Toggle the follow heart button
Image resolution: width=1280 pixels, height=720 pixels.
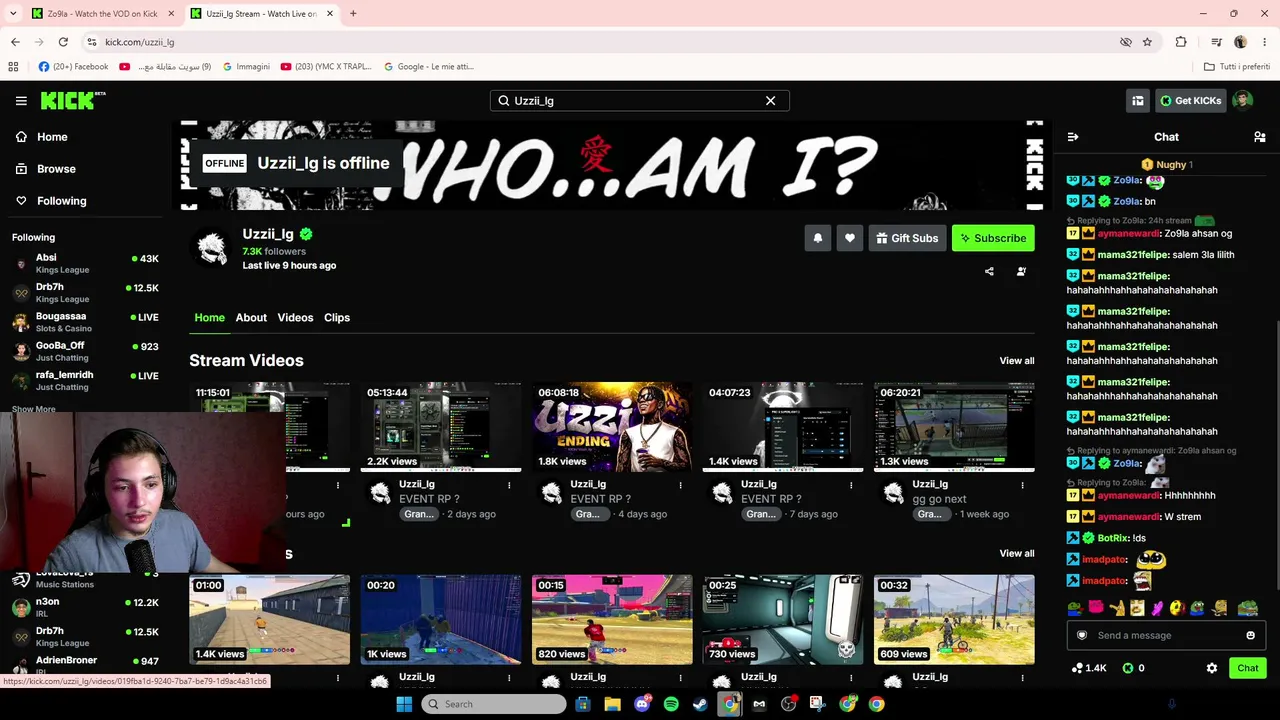coord(850,238)
